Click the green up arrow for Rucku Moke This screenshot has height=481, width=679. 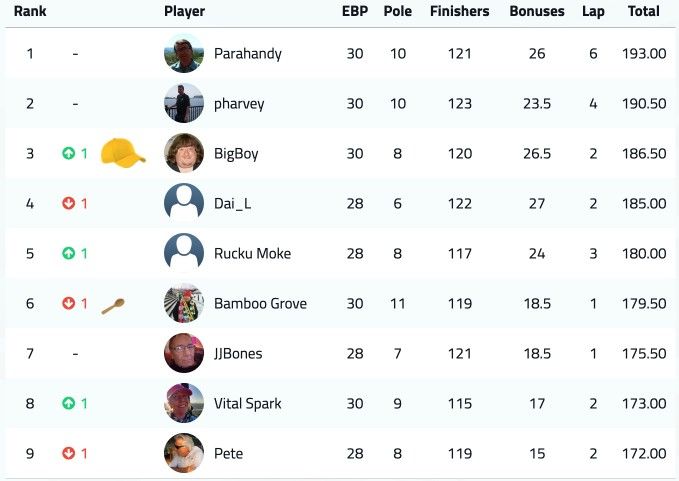(68, 253)
